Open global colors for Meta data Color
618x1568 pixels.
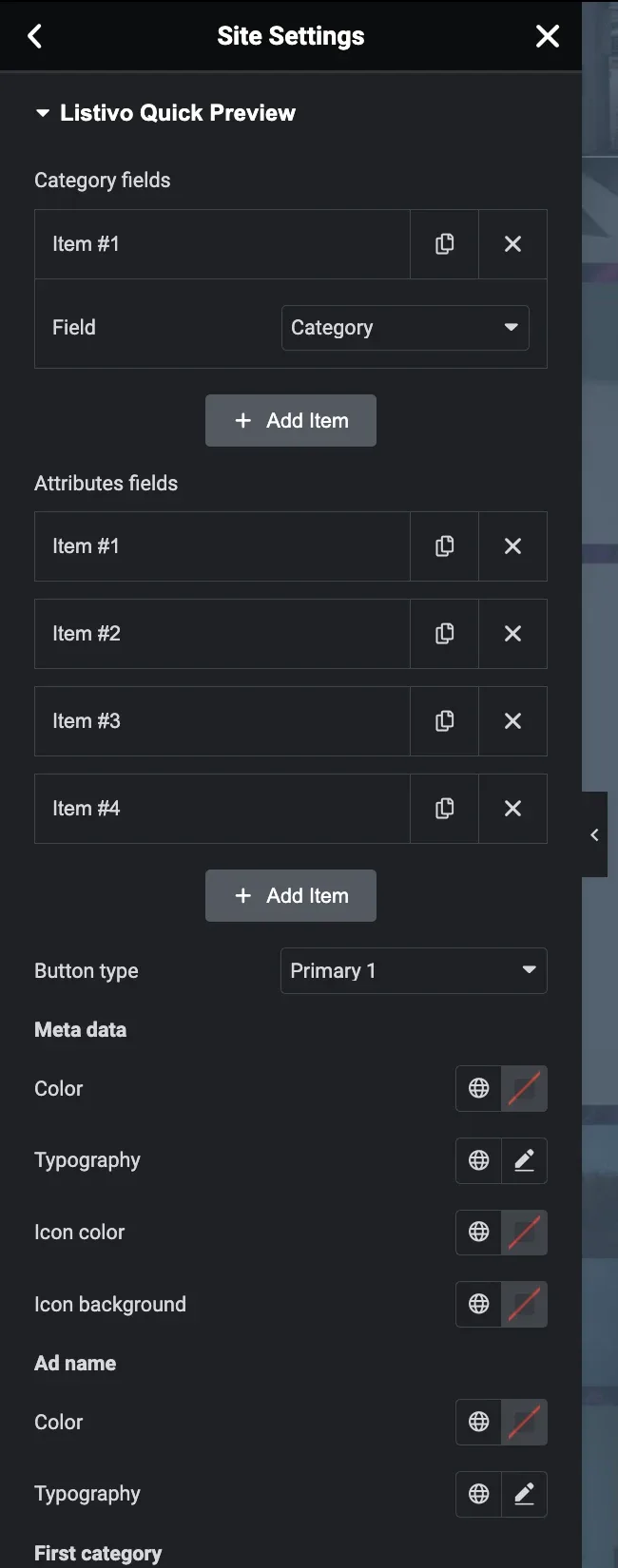[x=478, y=1088]
